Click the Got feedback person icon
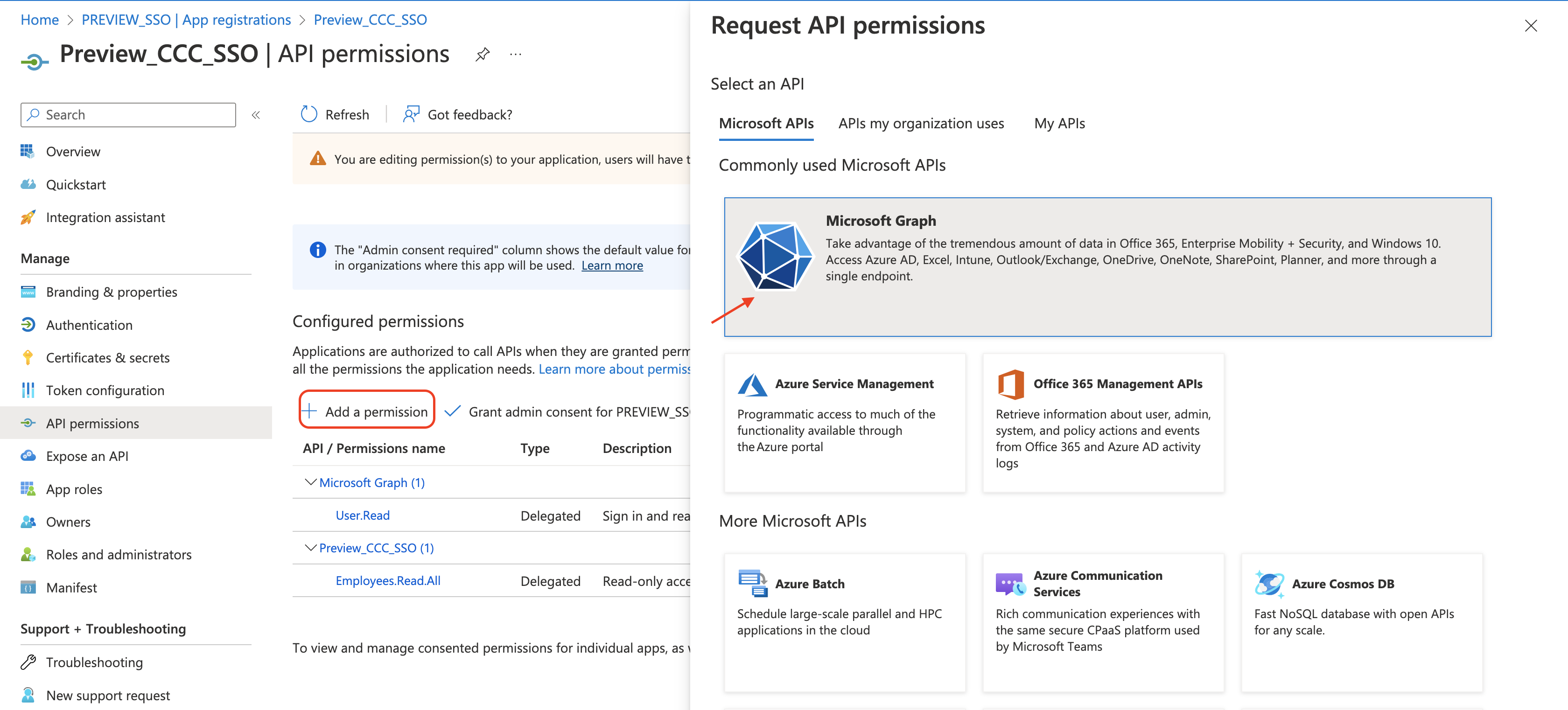 tap(412, 114)
